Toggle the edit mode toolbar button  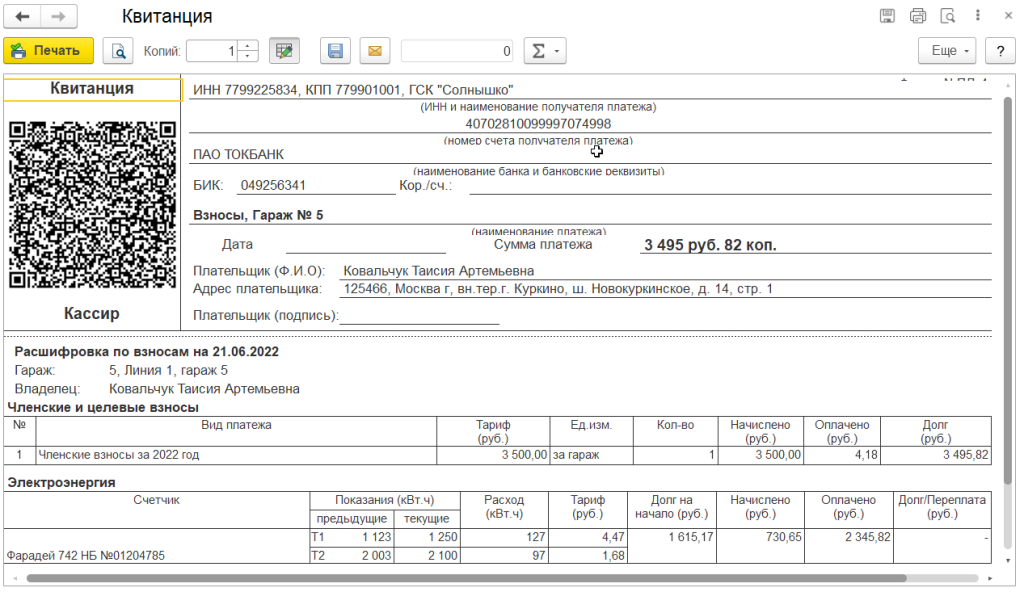tap(284, 51)
